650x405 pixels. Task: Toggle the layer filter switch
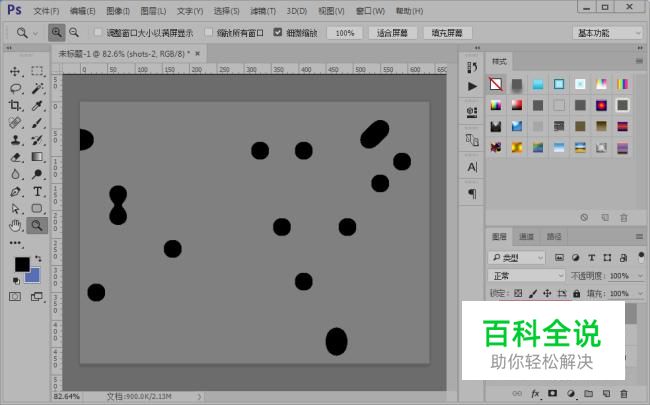[x=641, y=257]
